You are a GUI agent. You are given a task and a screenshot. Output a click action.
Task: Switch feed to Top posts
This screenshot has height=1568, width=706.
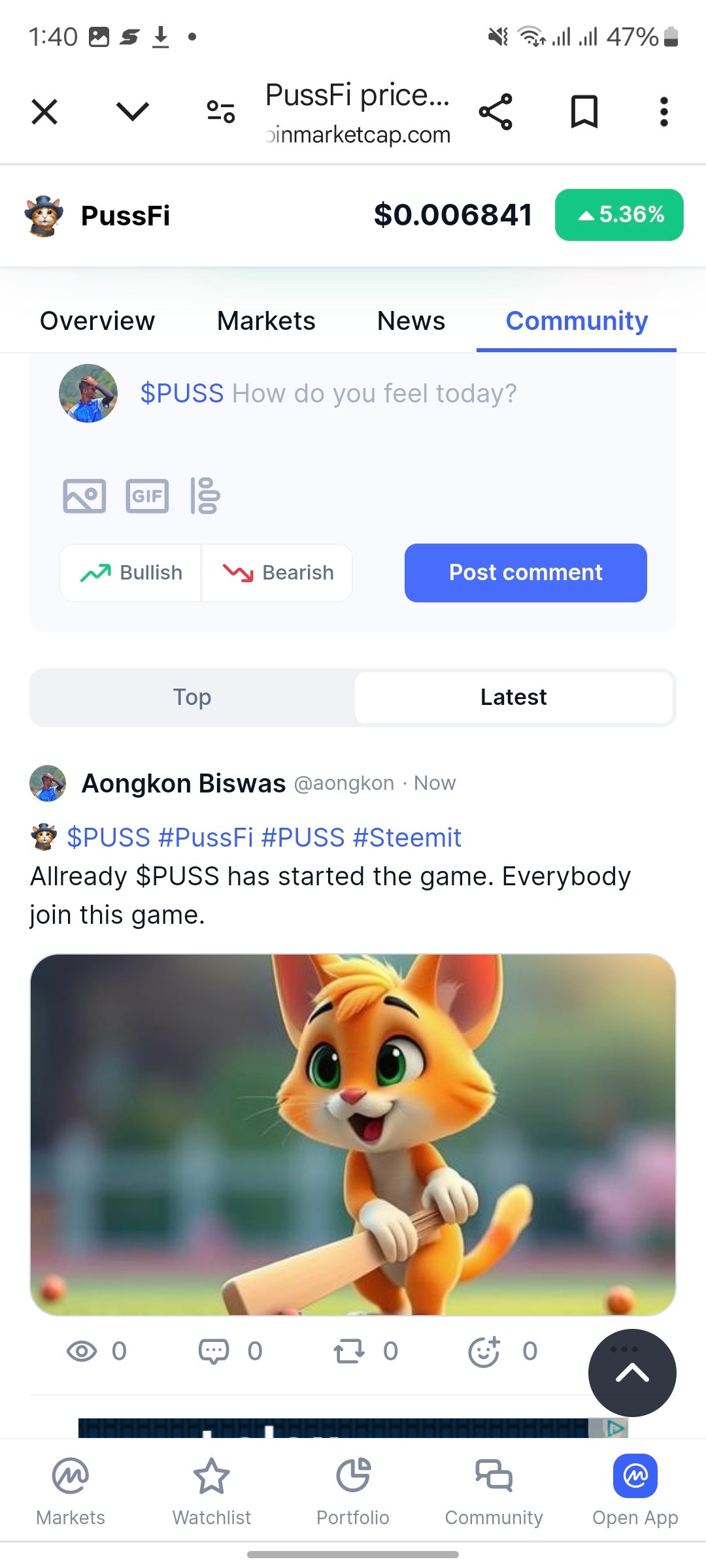pos(192,697)
